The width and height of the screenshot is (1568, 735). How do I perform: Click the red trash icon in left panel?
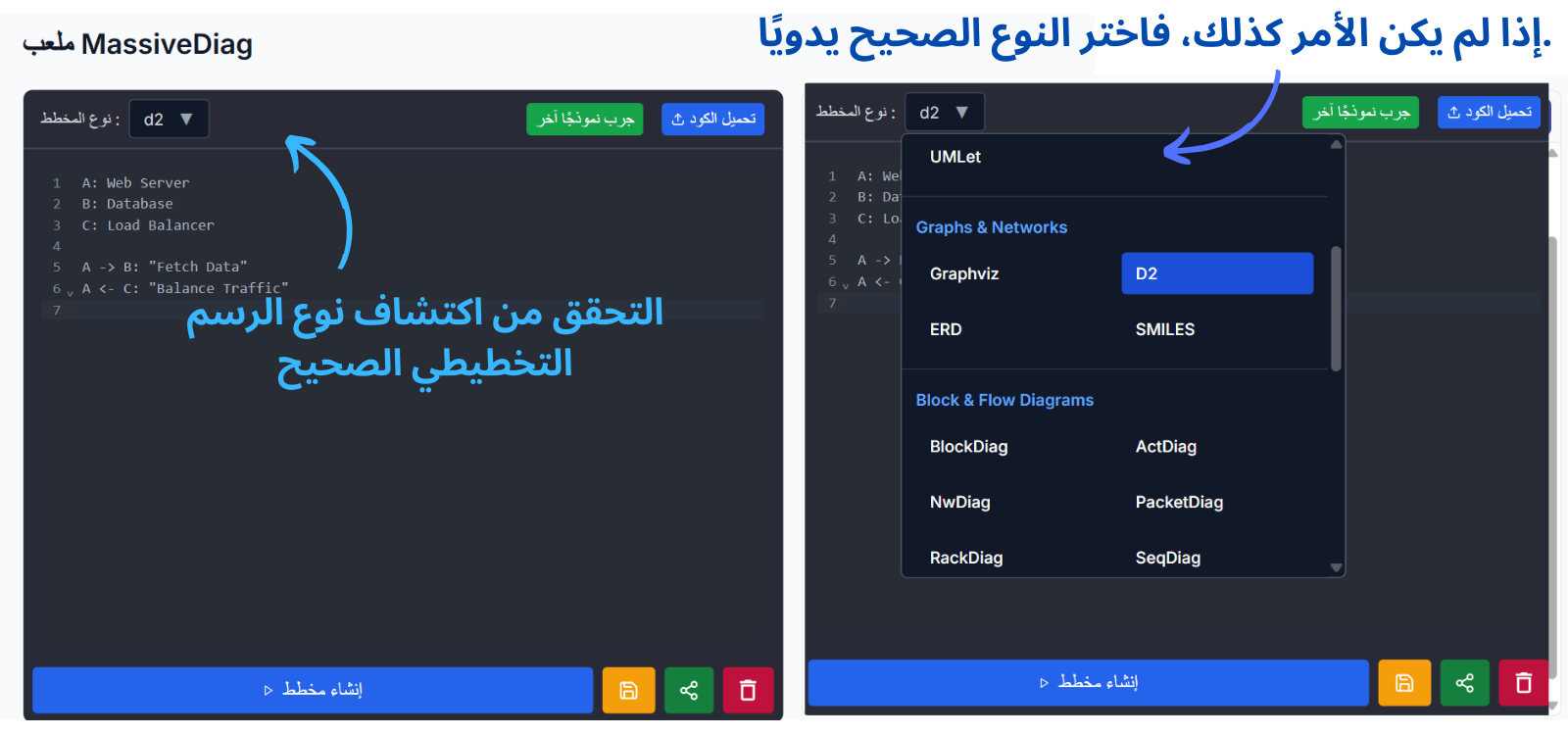point(748,691)
